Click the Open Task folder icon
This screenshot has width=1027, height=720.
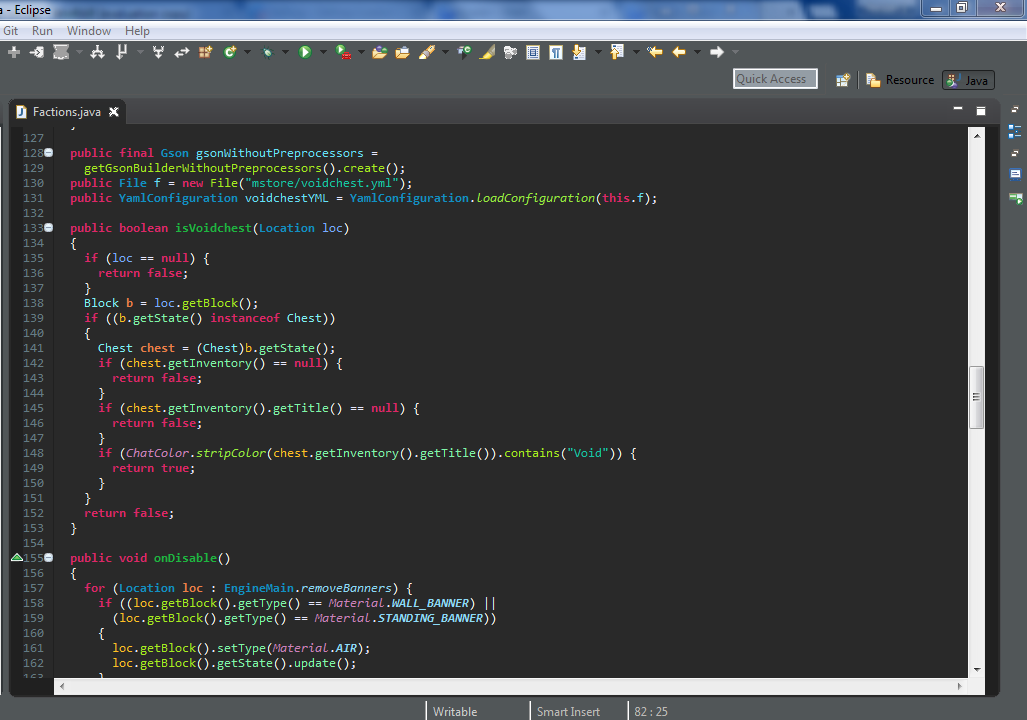point(402,52)
